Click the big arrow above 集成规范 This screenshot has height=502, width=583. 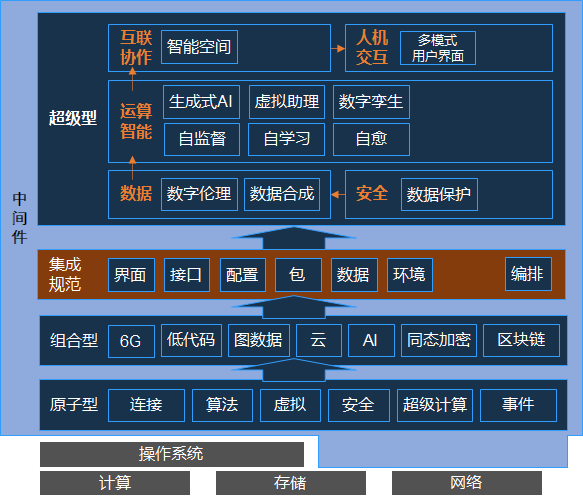point(294,238)
